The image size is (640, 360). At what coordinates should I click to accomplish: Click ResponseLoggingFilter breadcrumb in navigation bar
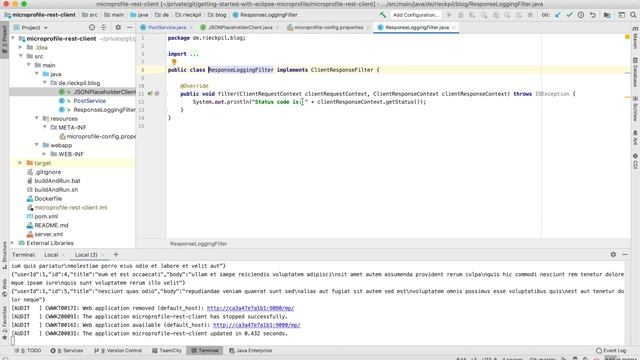(265, 15)
